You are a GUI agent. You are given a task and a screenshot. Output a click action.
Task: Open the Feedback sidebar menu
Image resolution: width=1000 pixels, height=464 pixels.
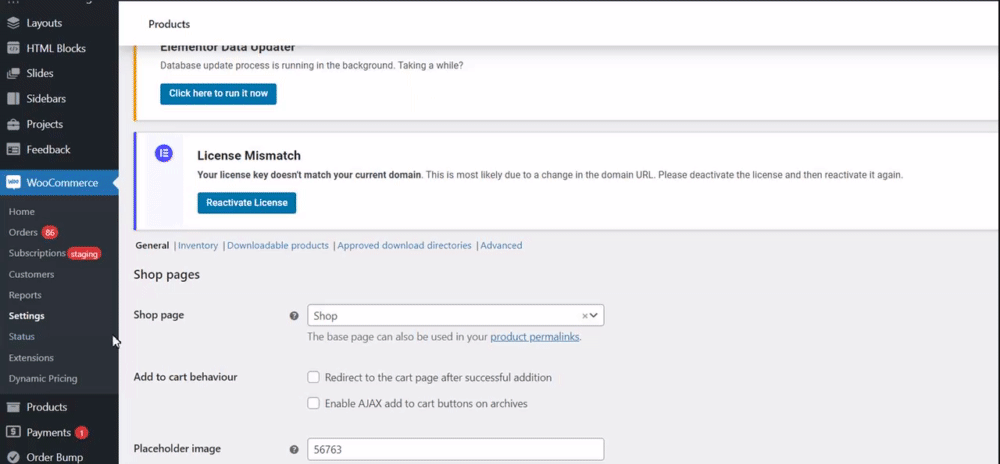(x=48, y=150)
